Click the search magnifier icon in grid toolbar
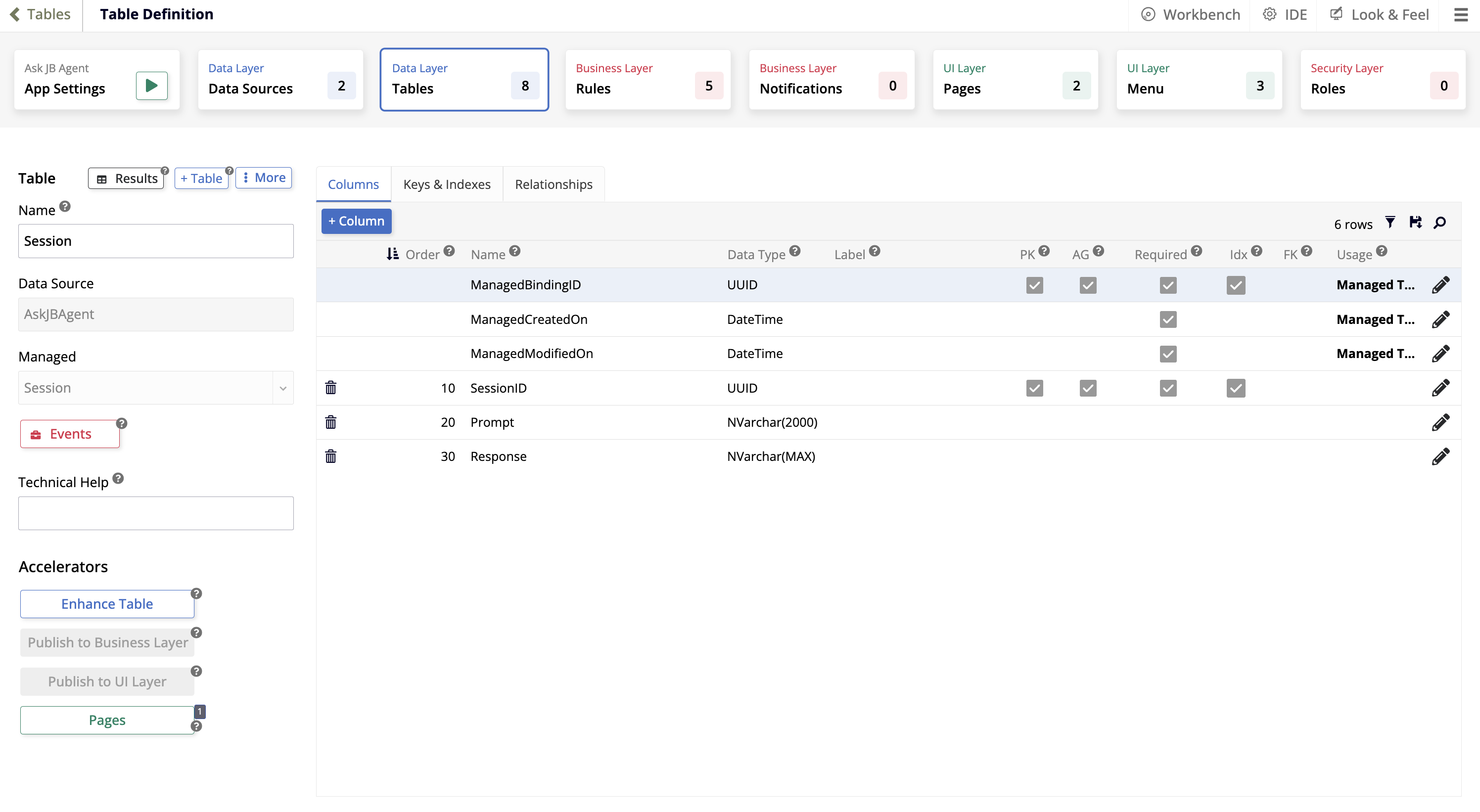 click(1440, 223)
